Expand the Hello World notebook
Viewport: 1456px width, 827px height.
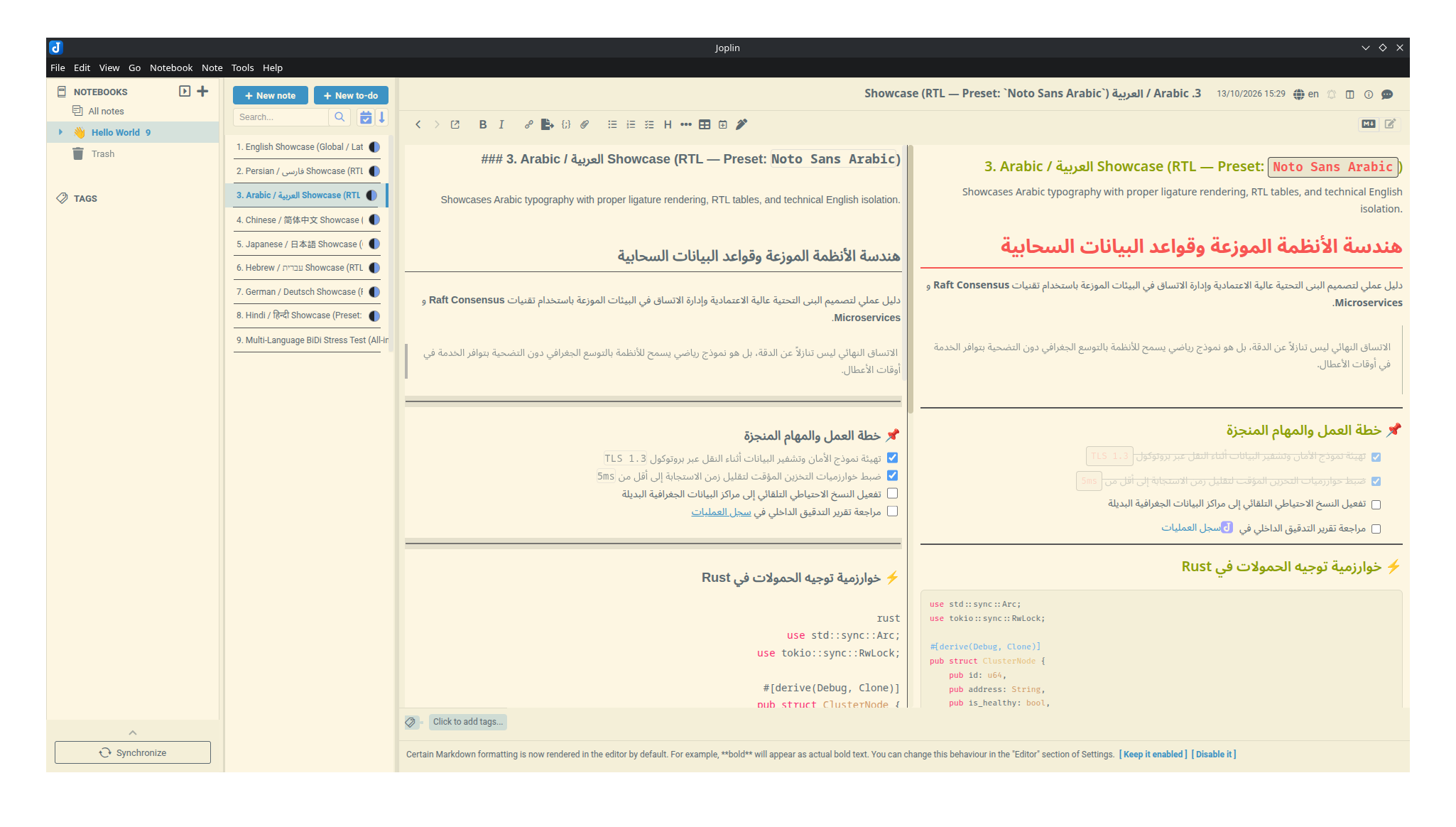point(61,133)
